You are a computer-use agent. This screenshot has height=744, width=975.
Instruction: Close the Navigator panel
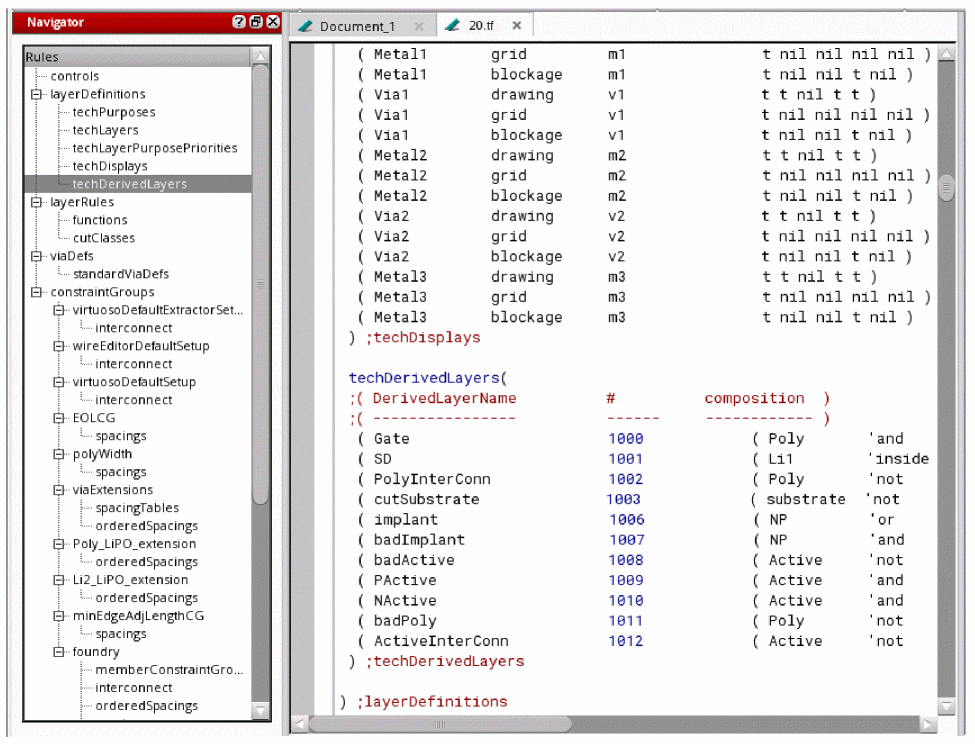271,22
